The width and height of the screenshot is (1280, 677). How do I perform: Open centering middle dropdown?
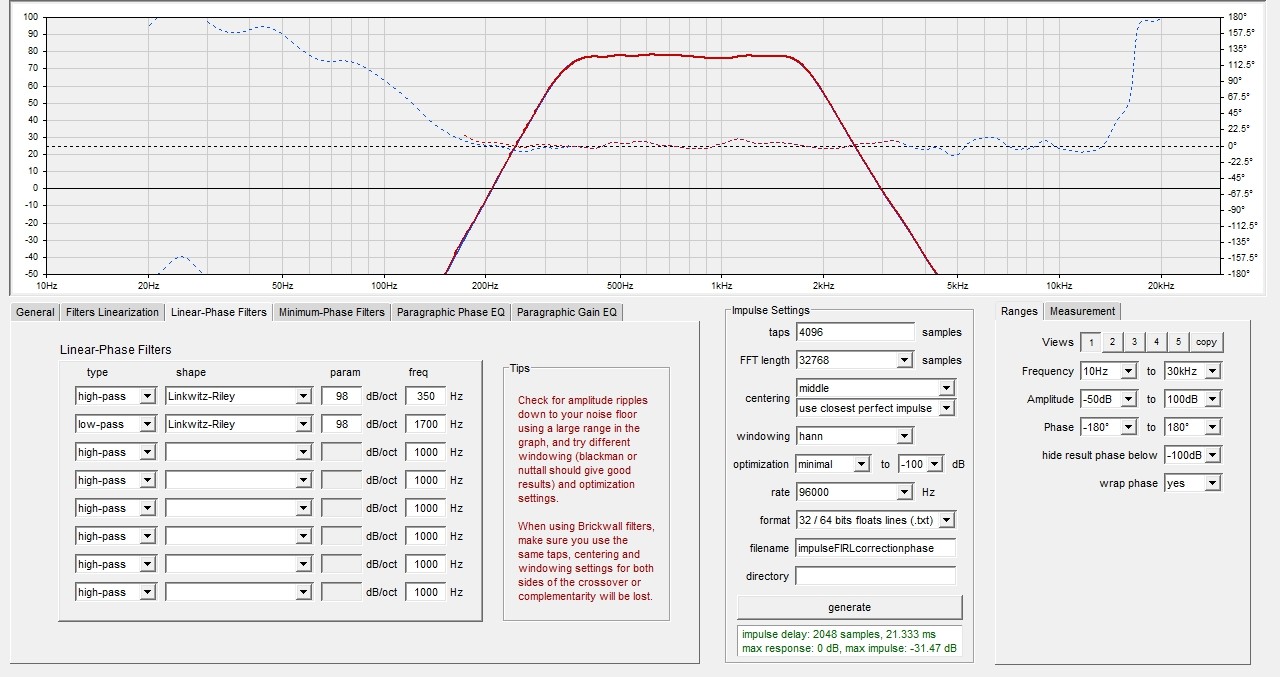[x=875, y=388]
